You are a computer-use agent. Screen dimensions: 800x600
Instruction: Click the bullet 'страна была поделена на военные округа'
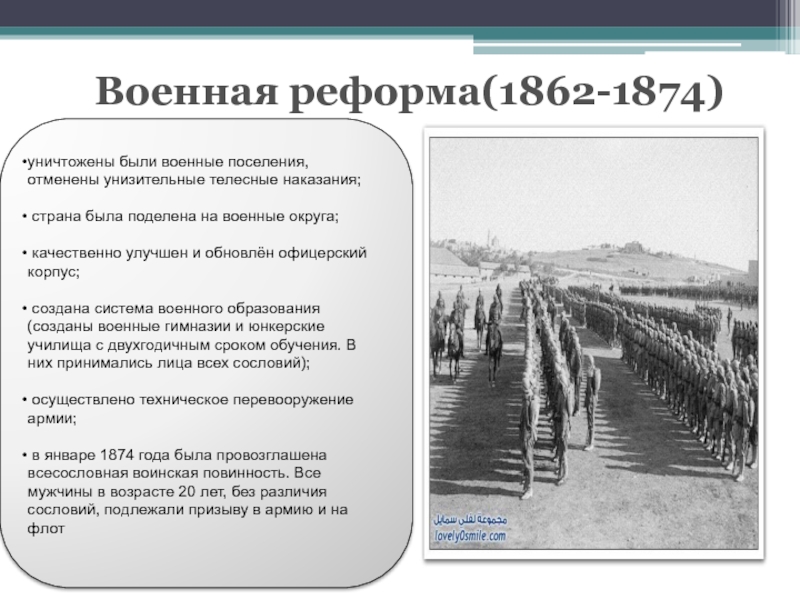(x=181, y=216)
